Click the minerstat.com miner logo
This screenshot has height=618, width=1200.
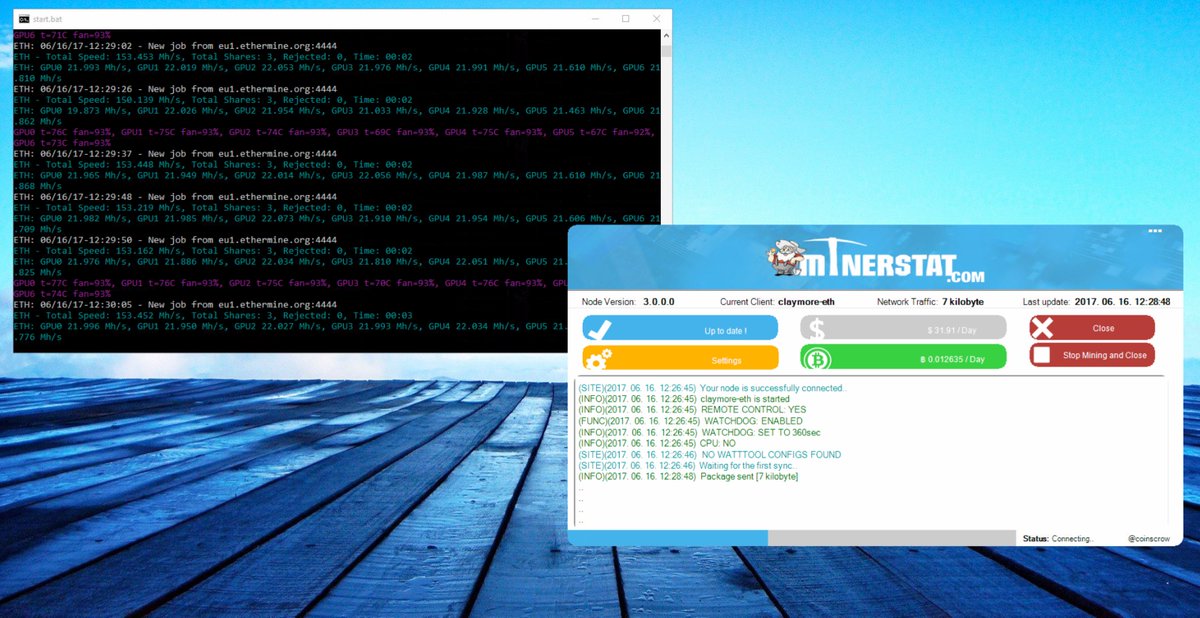[x=876, y=260]
